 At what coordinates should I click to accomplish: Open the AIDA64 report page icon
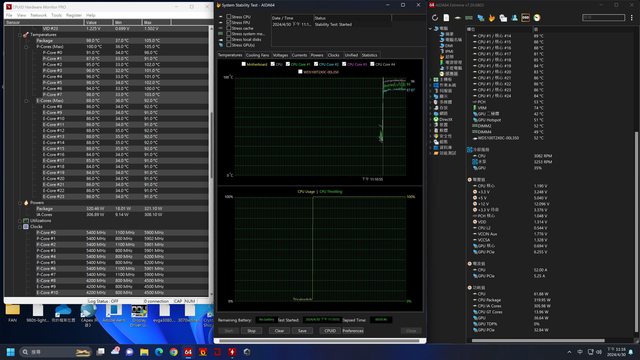[446, 18]
